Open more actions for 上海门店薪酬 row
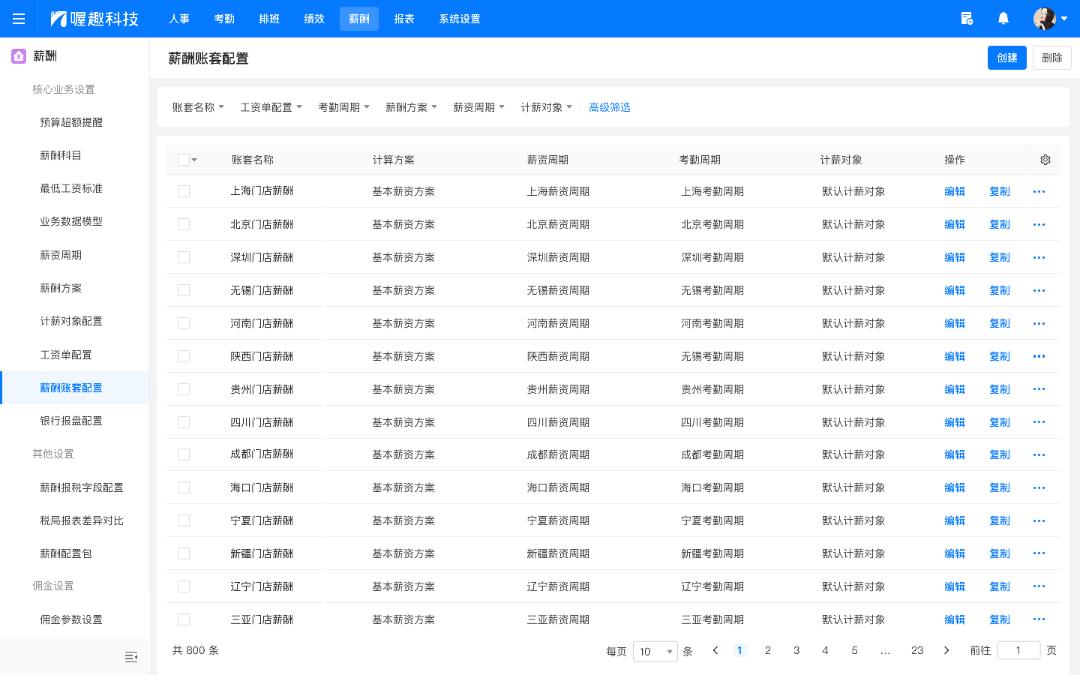The height and width of the screenshot is (675, 1080). click(1038, 192)
